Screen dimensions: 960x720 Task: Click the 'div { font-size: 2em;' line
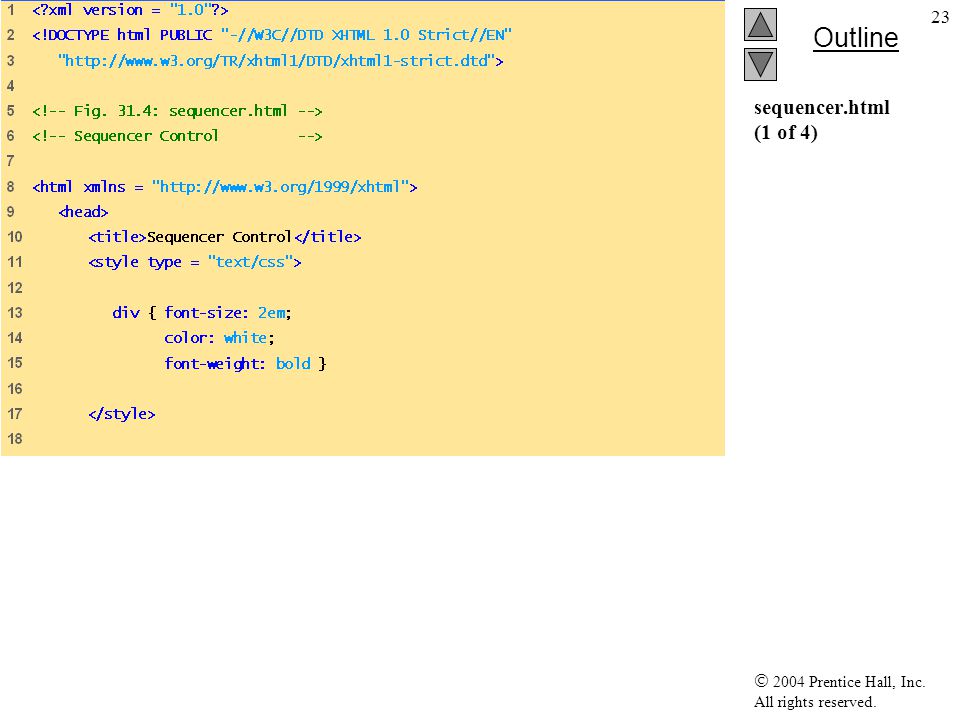click(202, 313)
